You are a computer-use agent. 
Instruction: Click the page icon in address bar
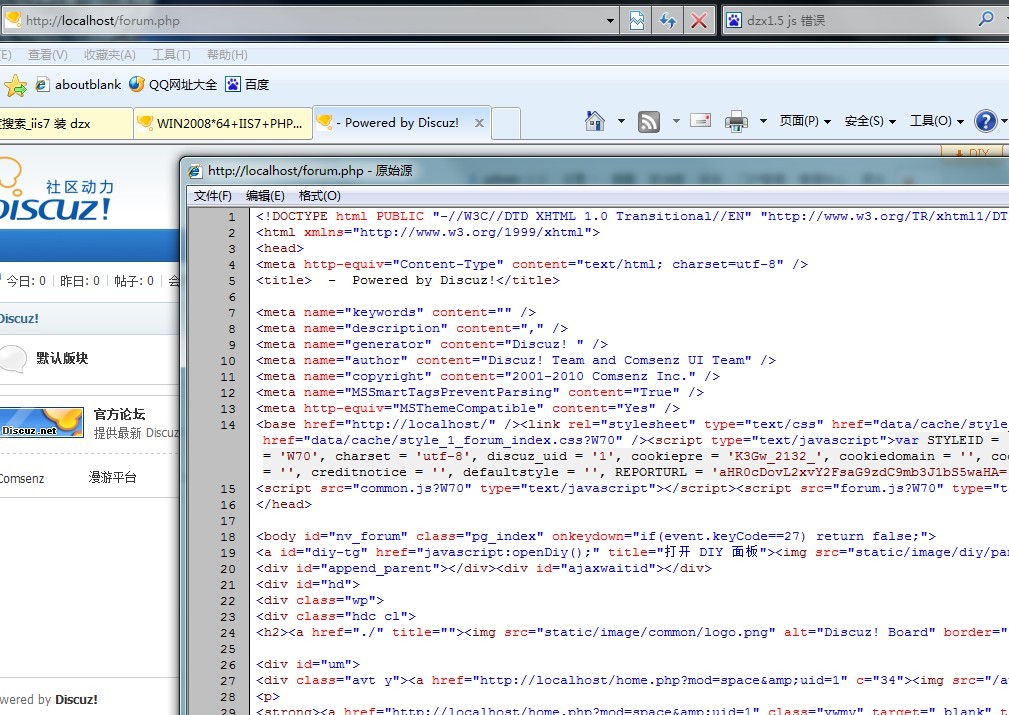(x=13, y=20)
